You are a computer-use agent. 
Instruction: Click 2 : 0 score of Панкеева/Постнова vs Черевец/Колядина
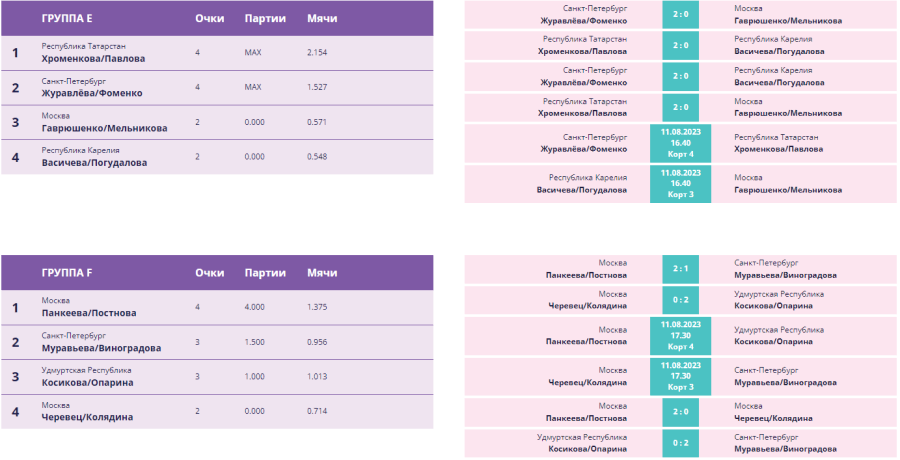pos(680,411)
